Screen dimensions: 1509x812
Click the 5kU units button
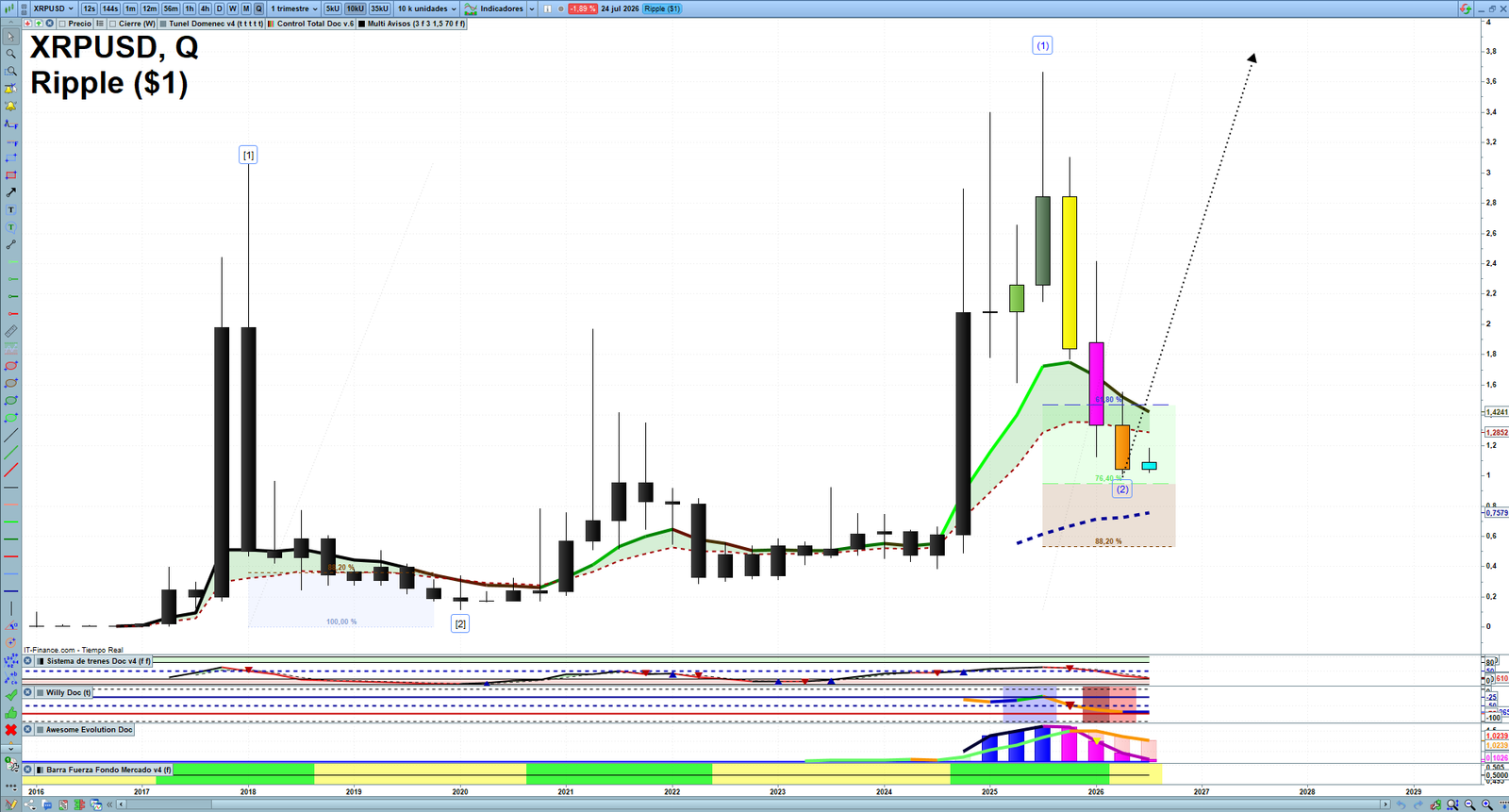(x=332, y=8)
